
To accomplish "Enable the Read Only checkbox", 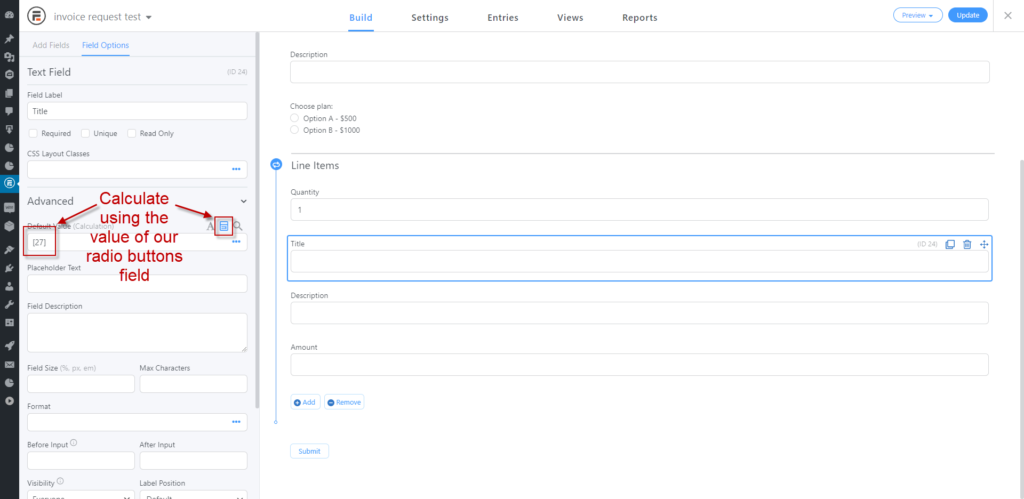I will pyautogui.click(x=132, y=133).
